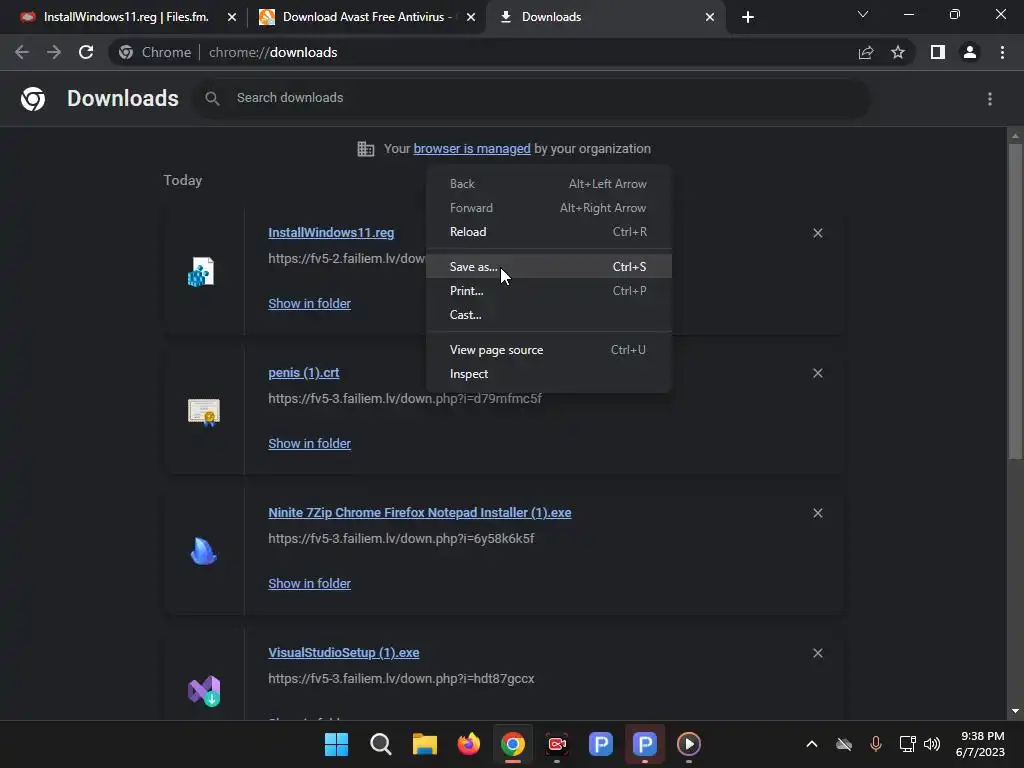Remove VisualStudioSetup (1).exe from the list
This screenshot has height=768, width=1024.
coord(818,653)
